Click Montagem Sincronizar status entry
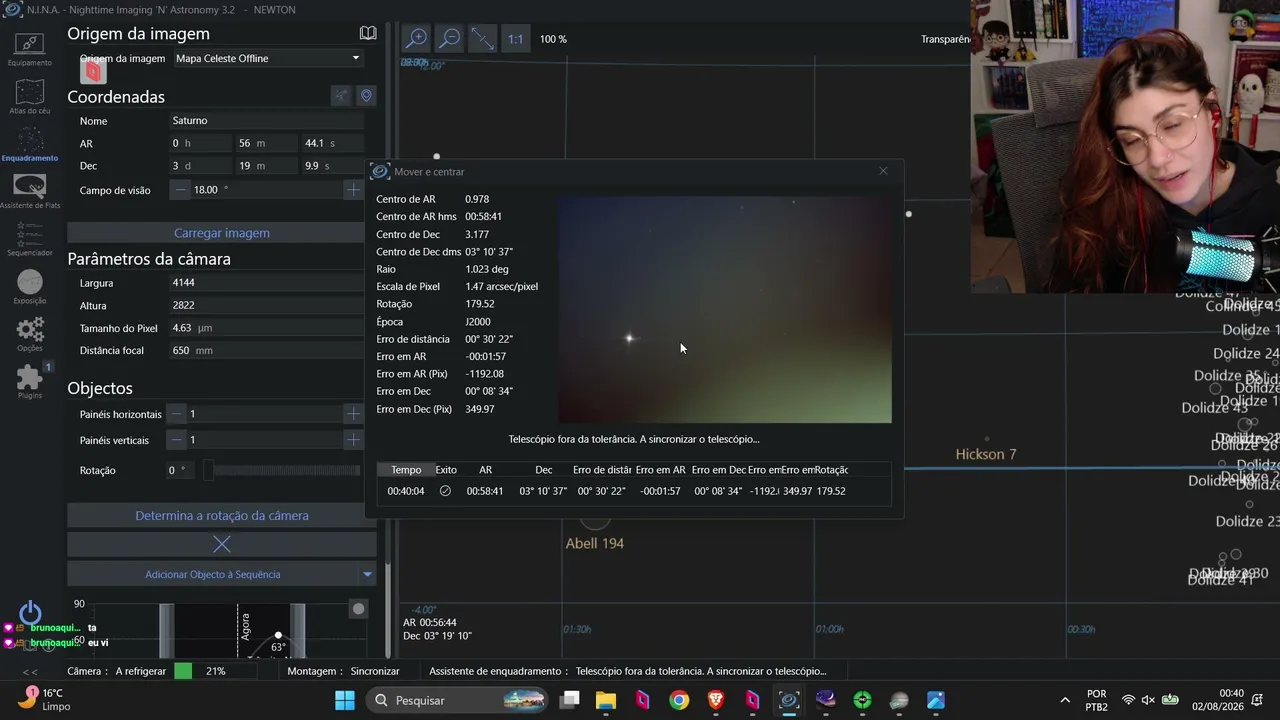Viewport: 1280px width, 720px height. pyautogui.click(x=343, y=671)
